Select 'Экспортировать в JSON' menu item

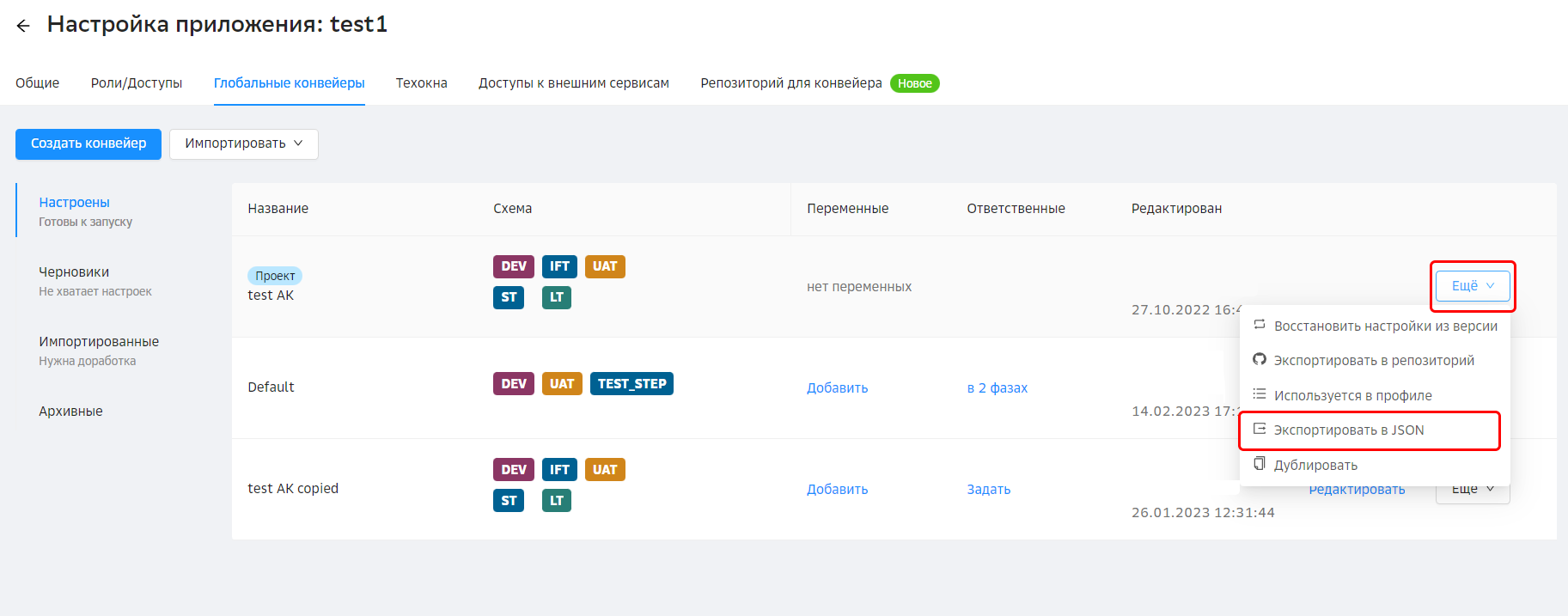coord(1348,430)
